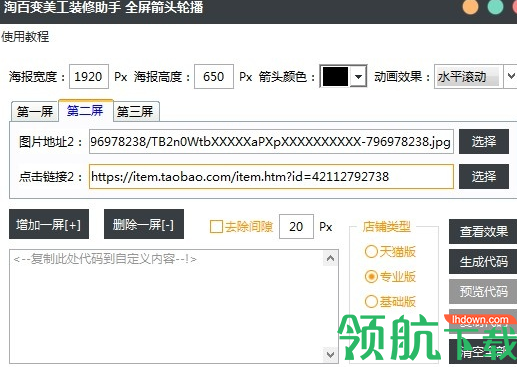The width and height of the screenshot is (517, 367).
Task: Click 选择 button beside 图片地址2
Action: (x=484, y=142)
